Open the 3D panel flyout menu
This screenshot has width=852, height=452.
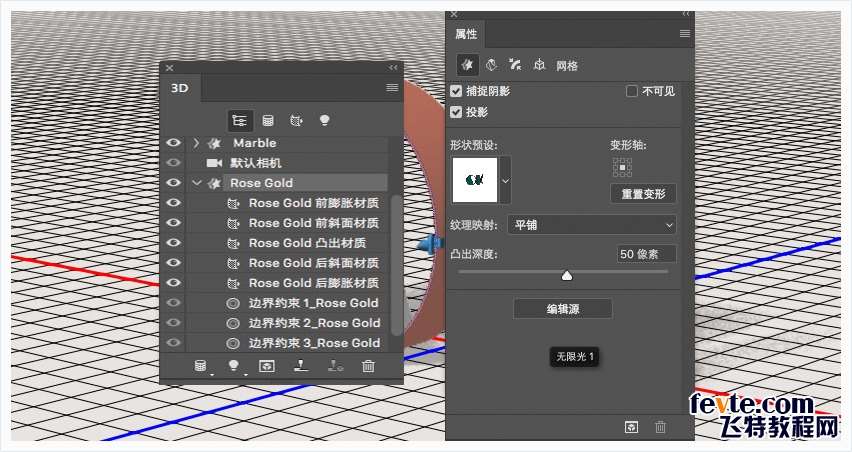[392, 87]
